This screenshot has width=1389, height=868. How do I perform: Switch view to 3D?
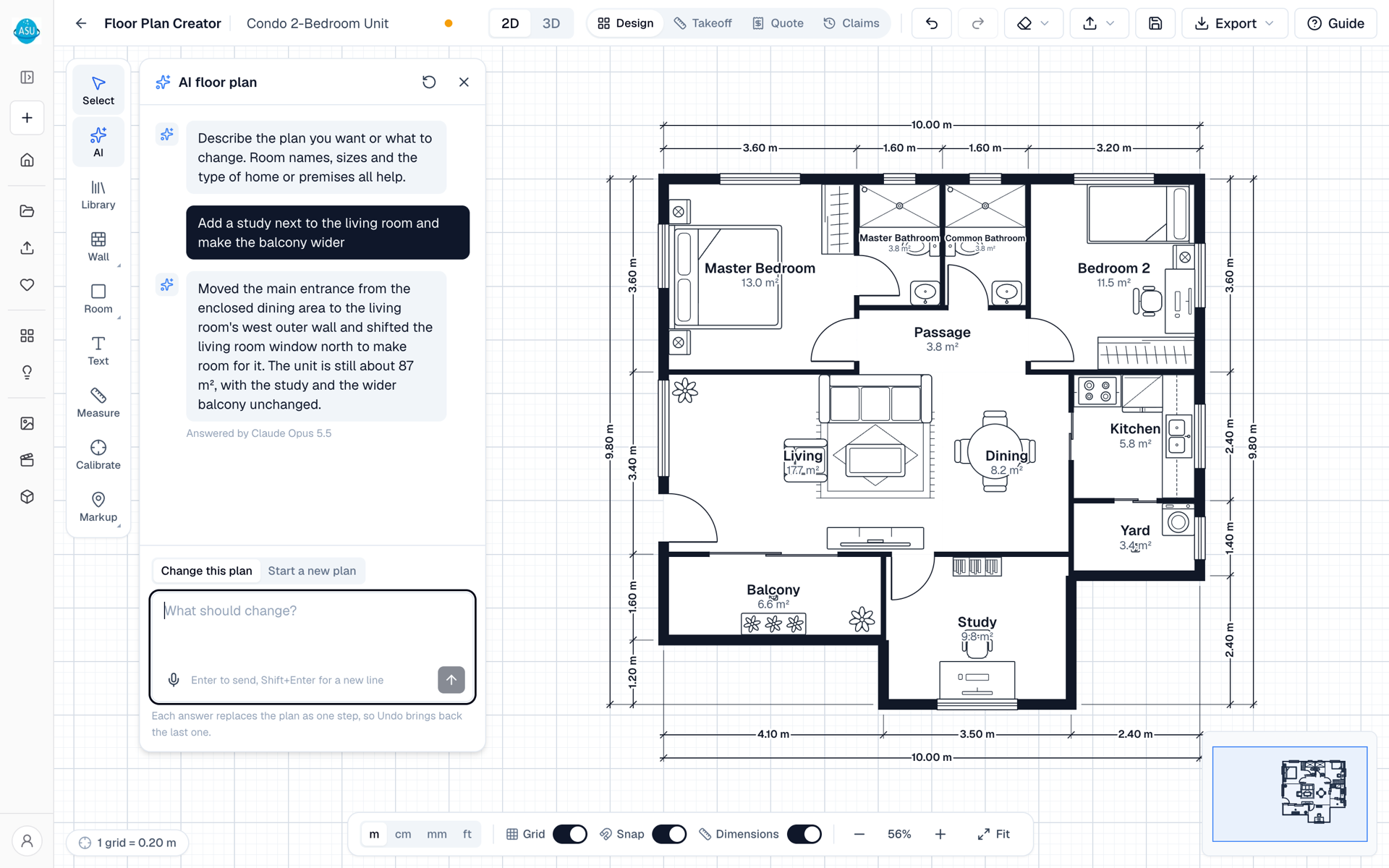point(551,23)
